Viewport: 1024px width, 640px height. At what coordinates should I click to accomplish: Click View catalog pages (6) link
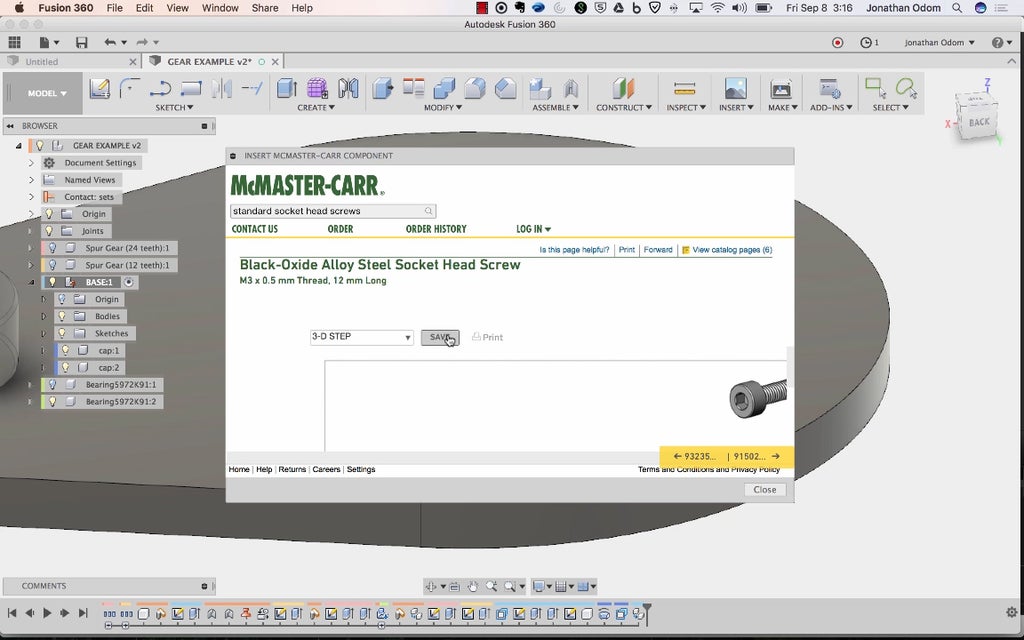[x=731, y=249]
